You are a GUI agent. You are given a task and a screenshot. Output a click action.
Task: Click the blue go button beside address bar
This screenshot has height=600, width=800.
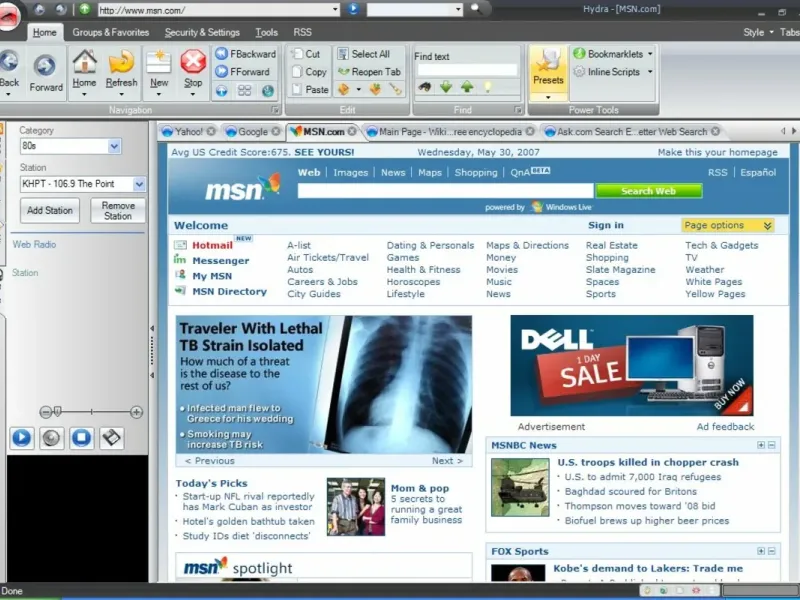pyautogui.click(x=353, y=9)
